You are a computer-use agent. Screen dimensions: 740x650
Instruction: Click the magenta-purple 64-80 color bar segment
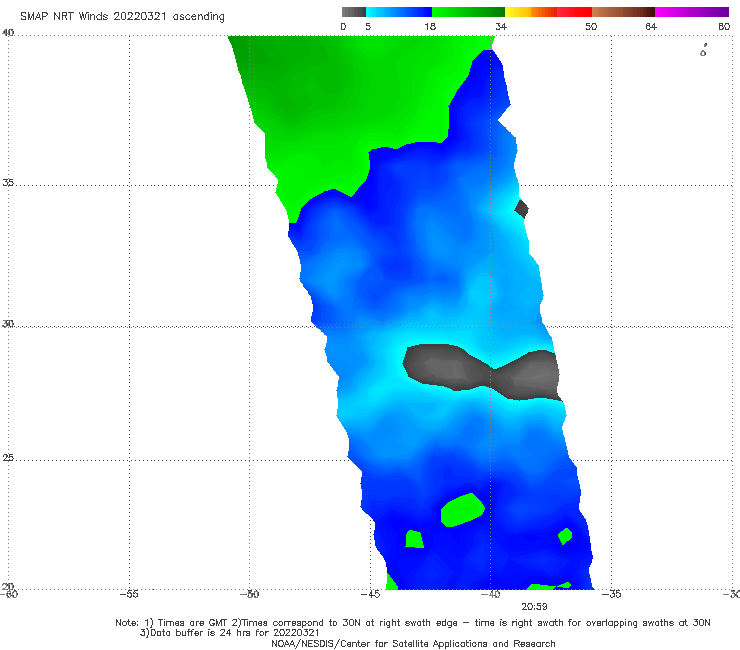(692, 12)
